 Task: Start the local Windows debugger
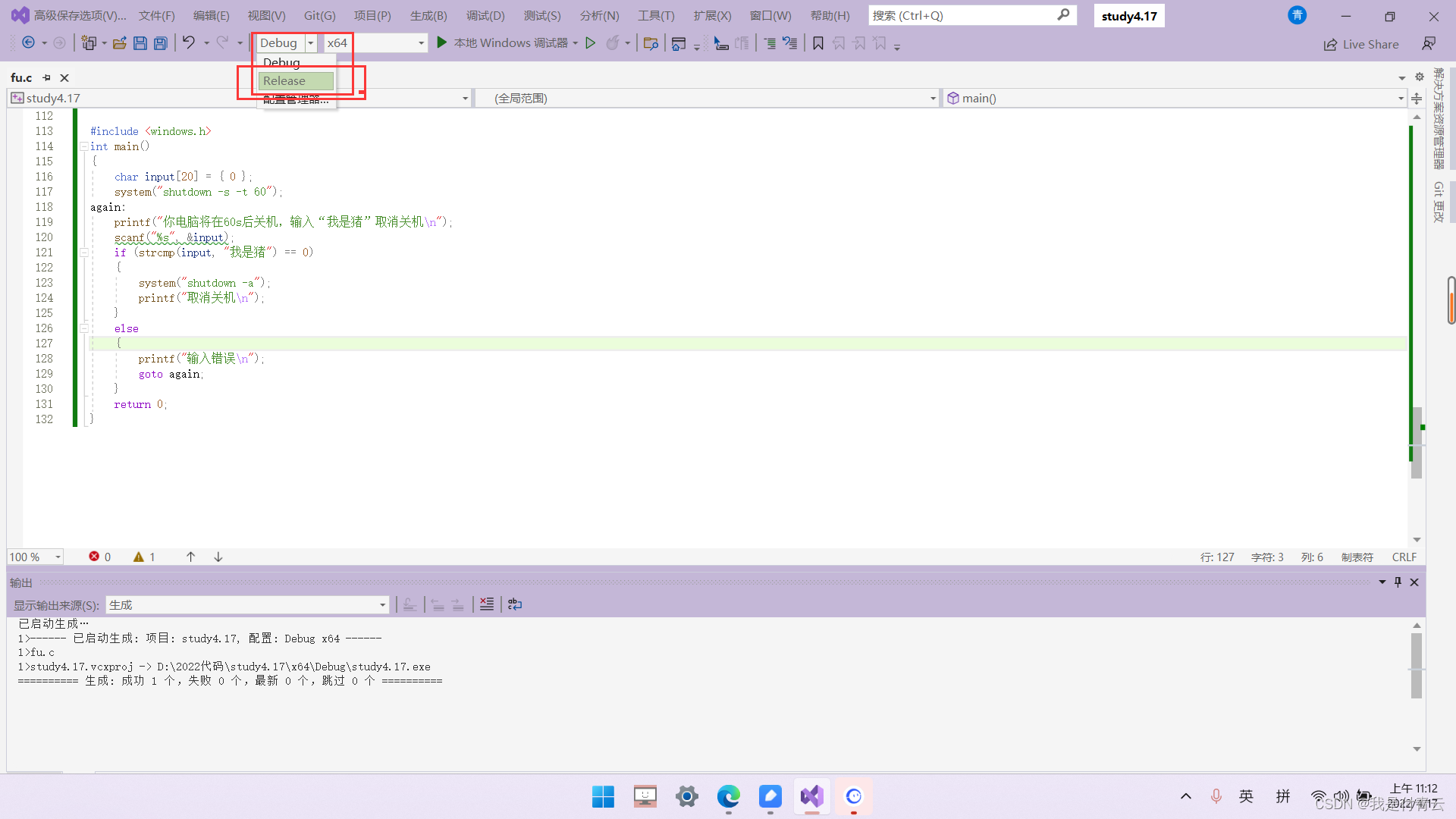(441, 43)
